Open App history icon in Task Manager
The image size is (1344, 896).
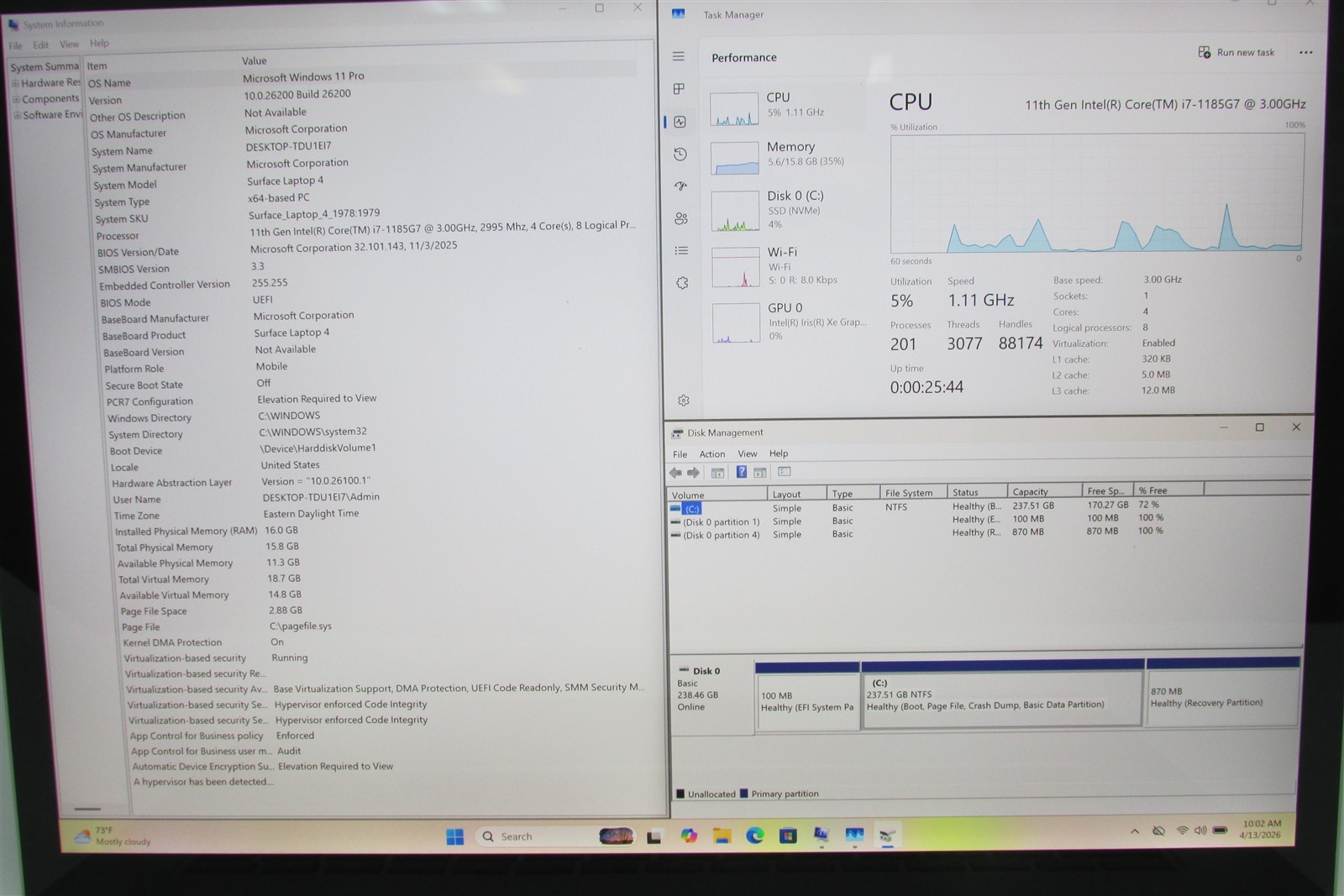pos(680,154)
